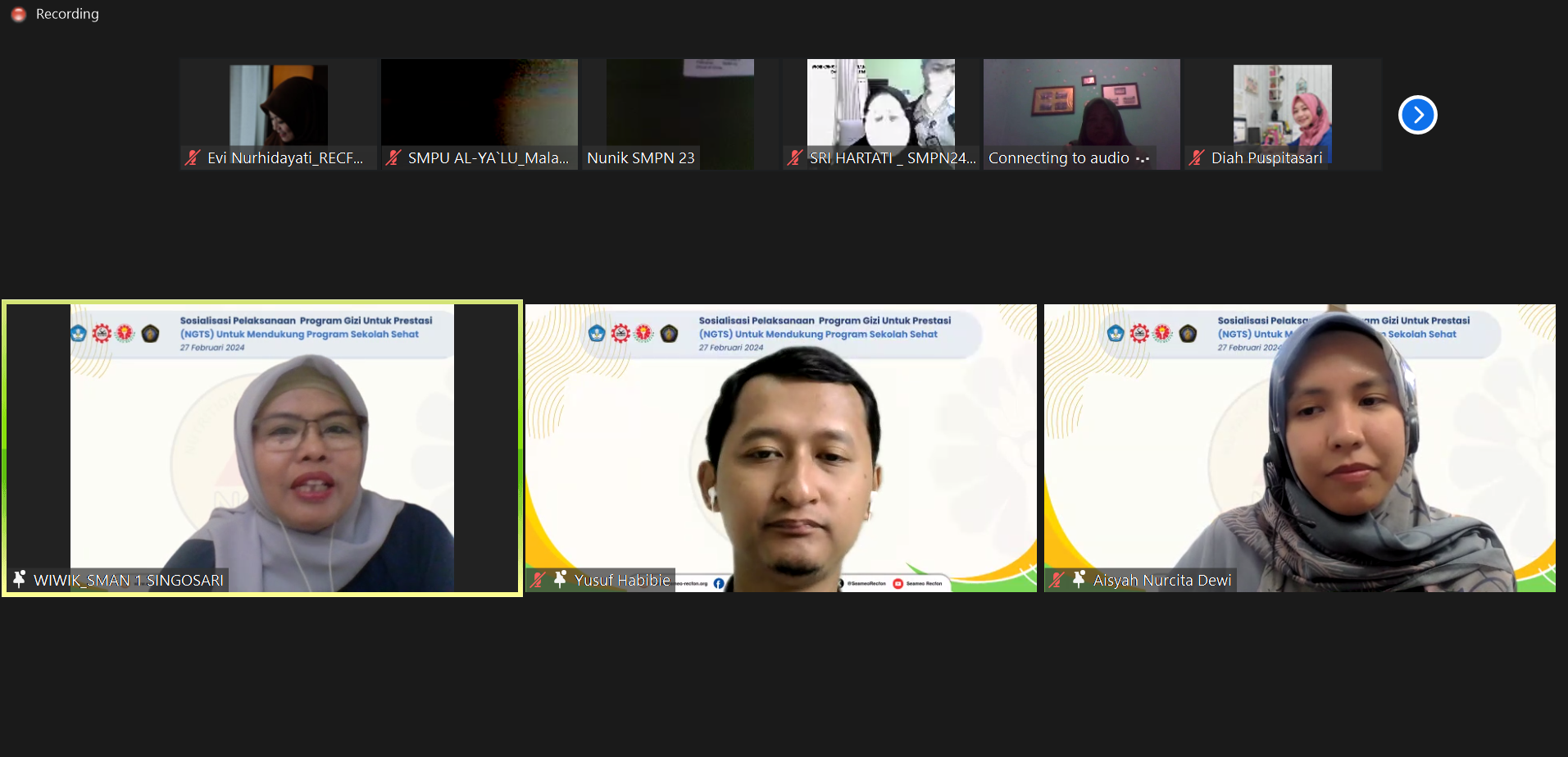Click the Recording text label
1568x757 pixels.
pyautogui.click(x=67, y=14)
